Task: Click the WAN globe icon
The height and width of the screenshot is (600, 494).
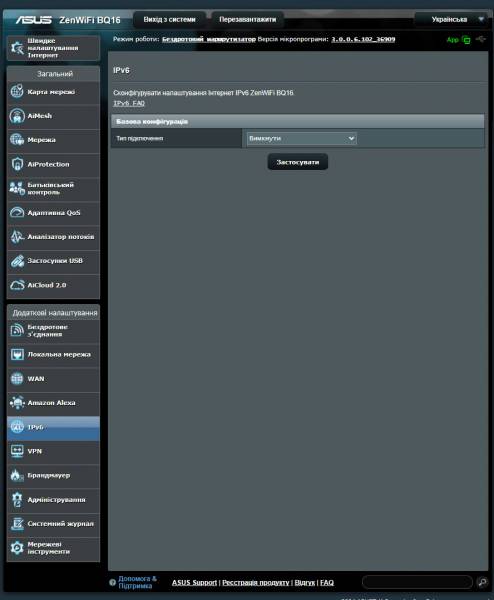Action: coord(17,378)
